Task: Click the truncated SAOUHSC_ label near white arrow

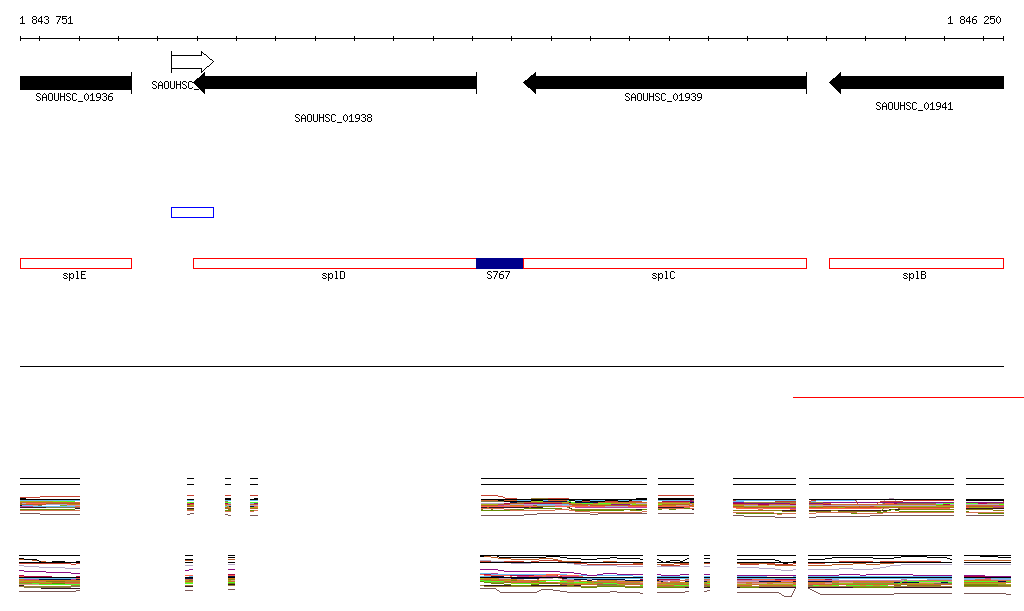Action: 173,86
